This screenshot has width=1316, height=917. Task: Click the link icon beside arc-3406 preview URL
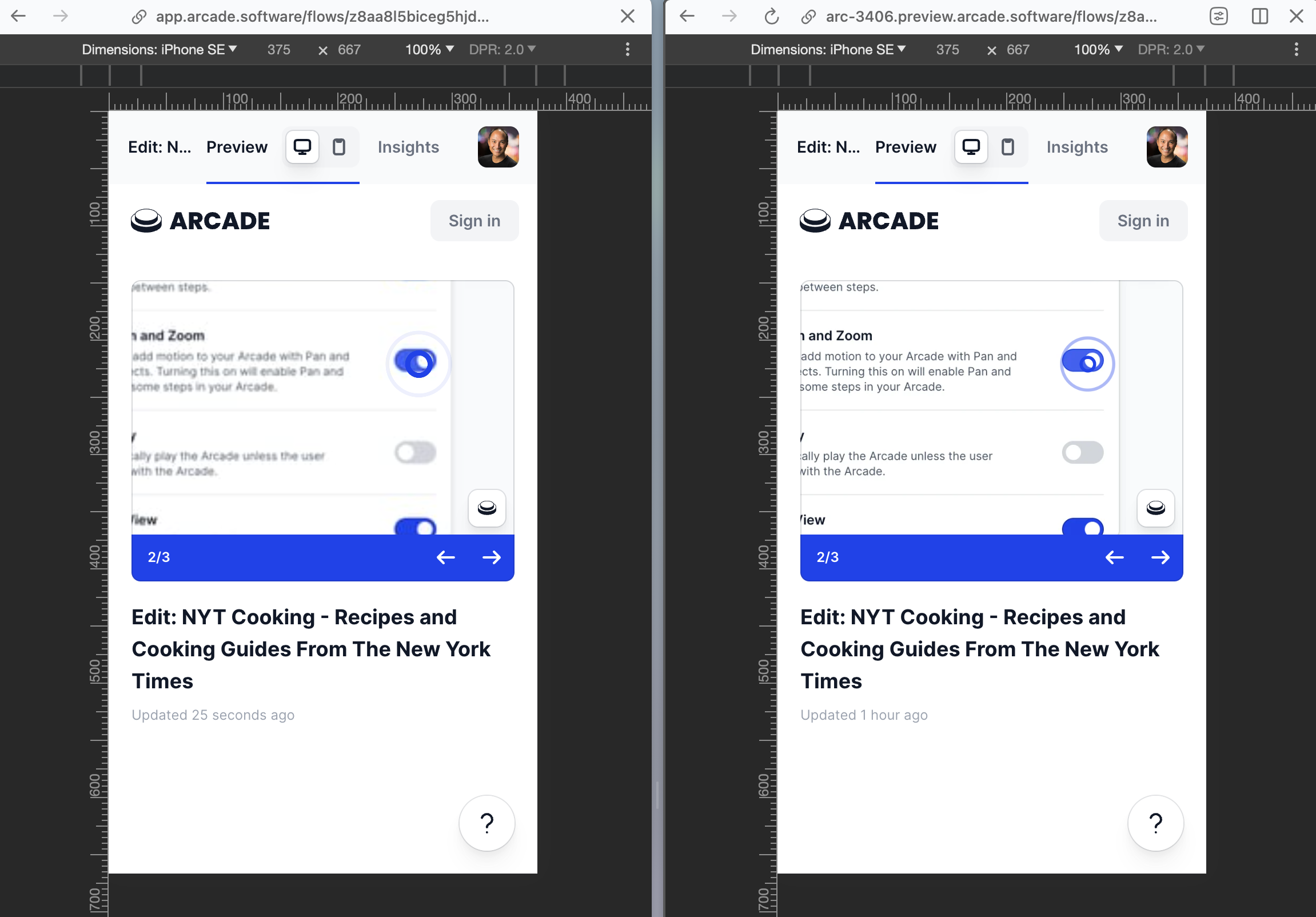click(808, 17)
